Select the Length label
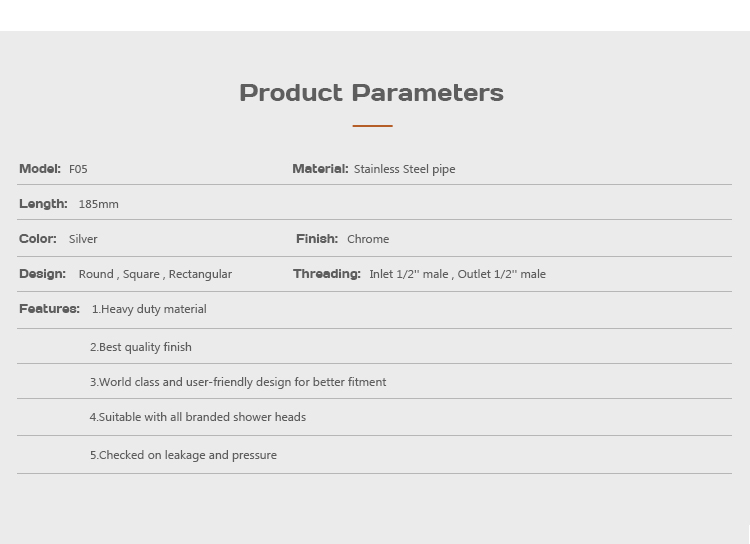This screenshot has height=544, width=750. click(43, 204)
